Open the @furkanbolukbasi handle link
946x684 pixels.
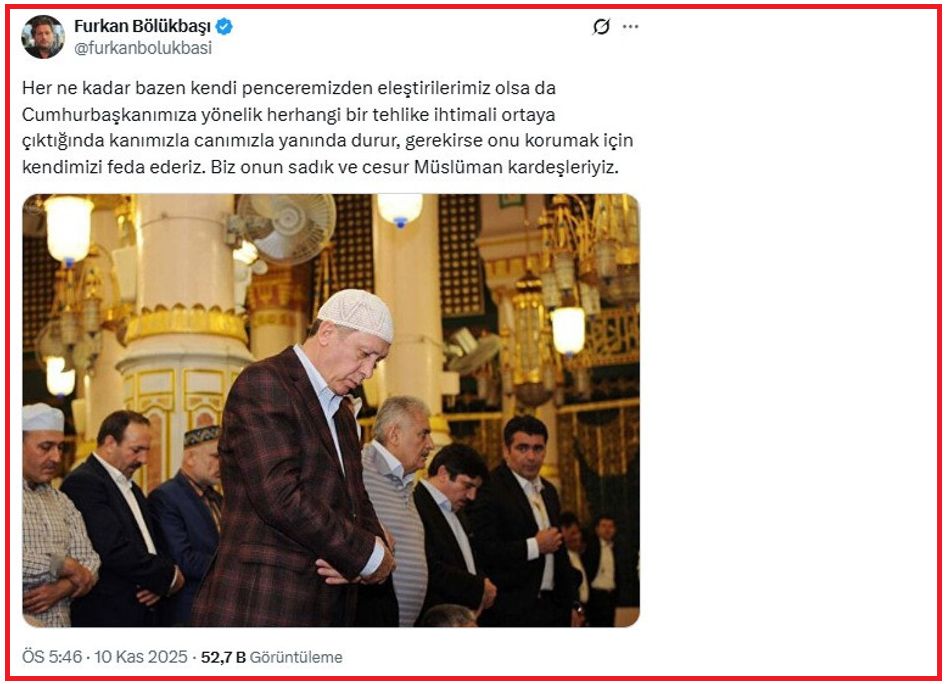coord(143,48)
